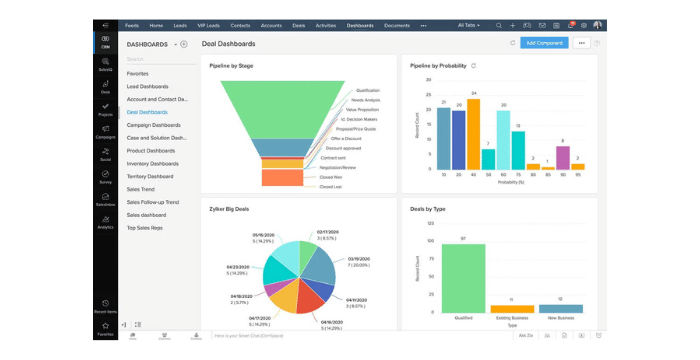The image size is (700, 360).
Task: Open the Campaigns app icon
Action: click(x=105, y=132)
